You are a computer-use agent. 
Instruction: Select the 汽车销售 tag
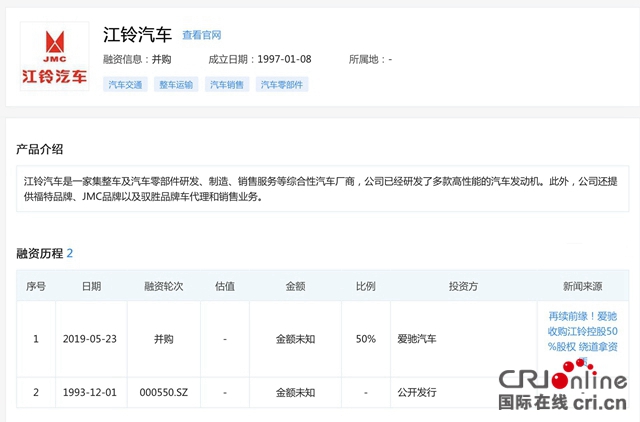227,84
